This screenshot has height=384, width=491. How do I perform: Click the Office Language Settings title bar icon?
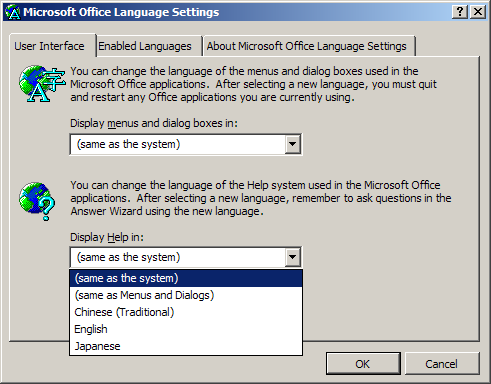[x=13, y=12]
